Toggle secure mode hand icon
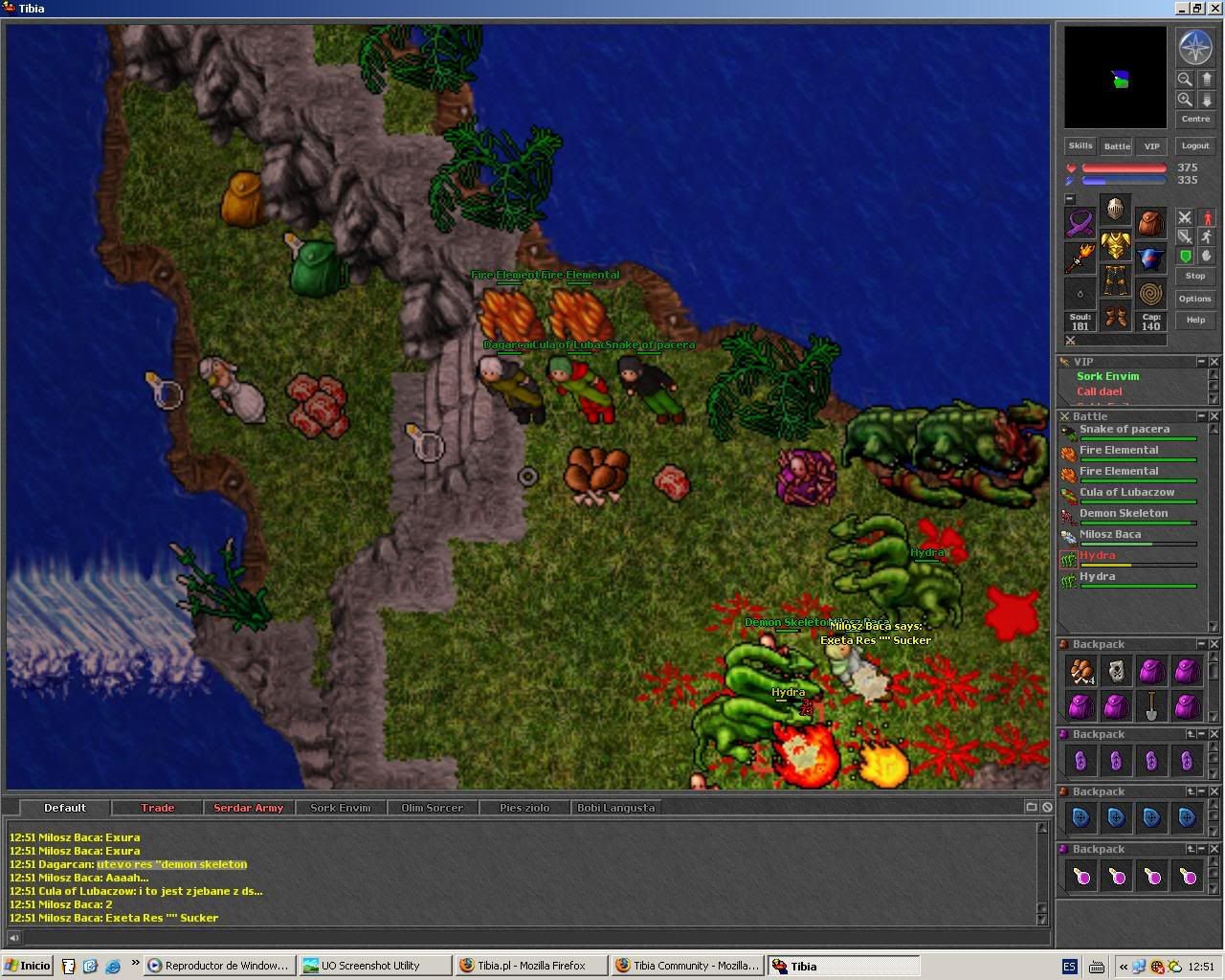 1206,256
